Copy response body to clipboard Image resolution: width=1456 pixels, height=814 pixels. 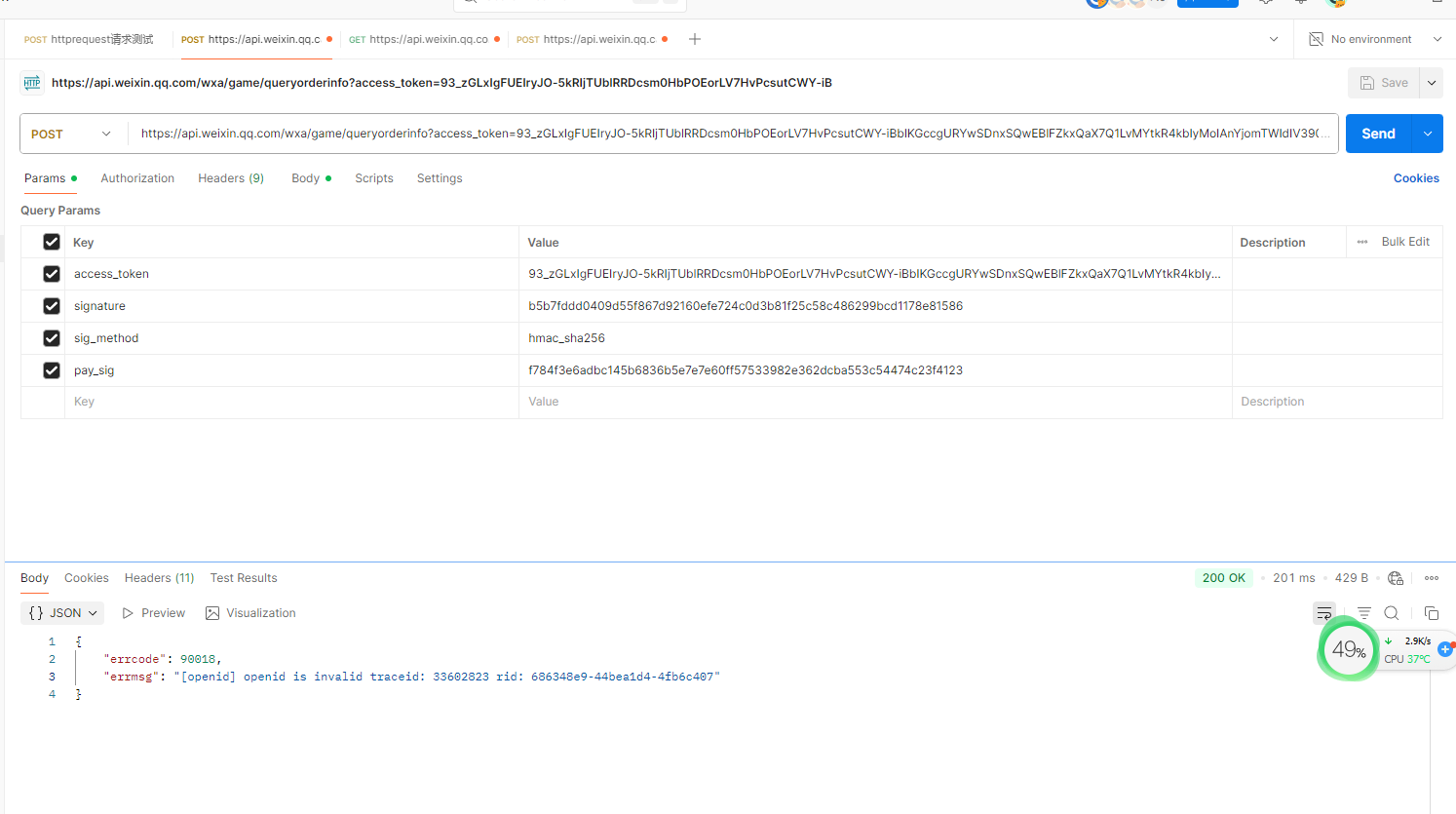pyautogui.click(x=1432, y=613)
